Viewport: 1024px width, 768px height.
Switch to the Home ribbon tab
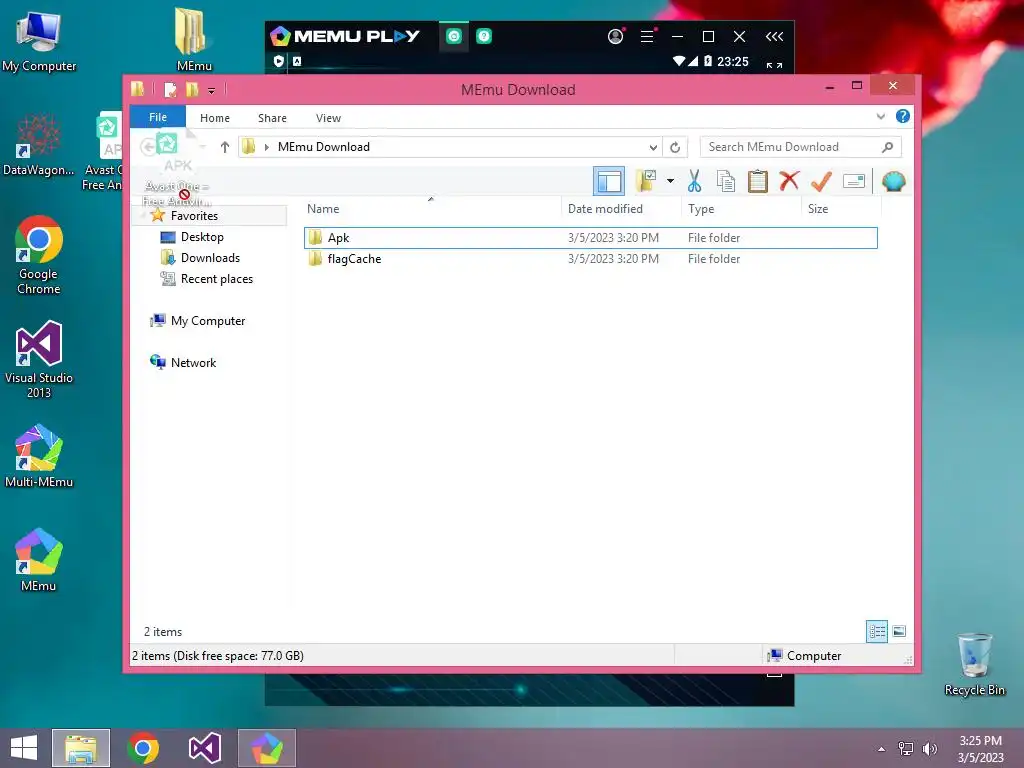pyautogui.click(x=215, y=118)
